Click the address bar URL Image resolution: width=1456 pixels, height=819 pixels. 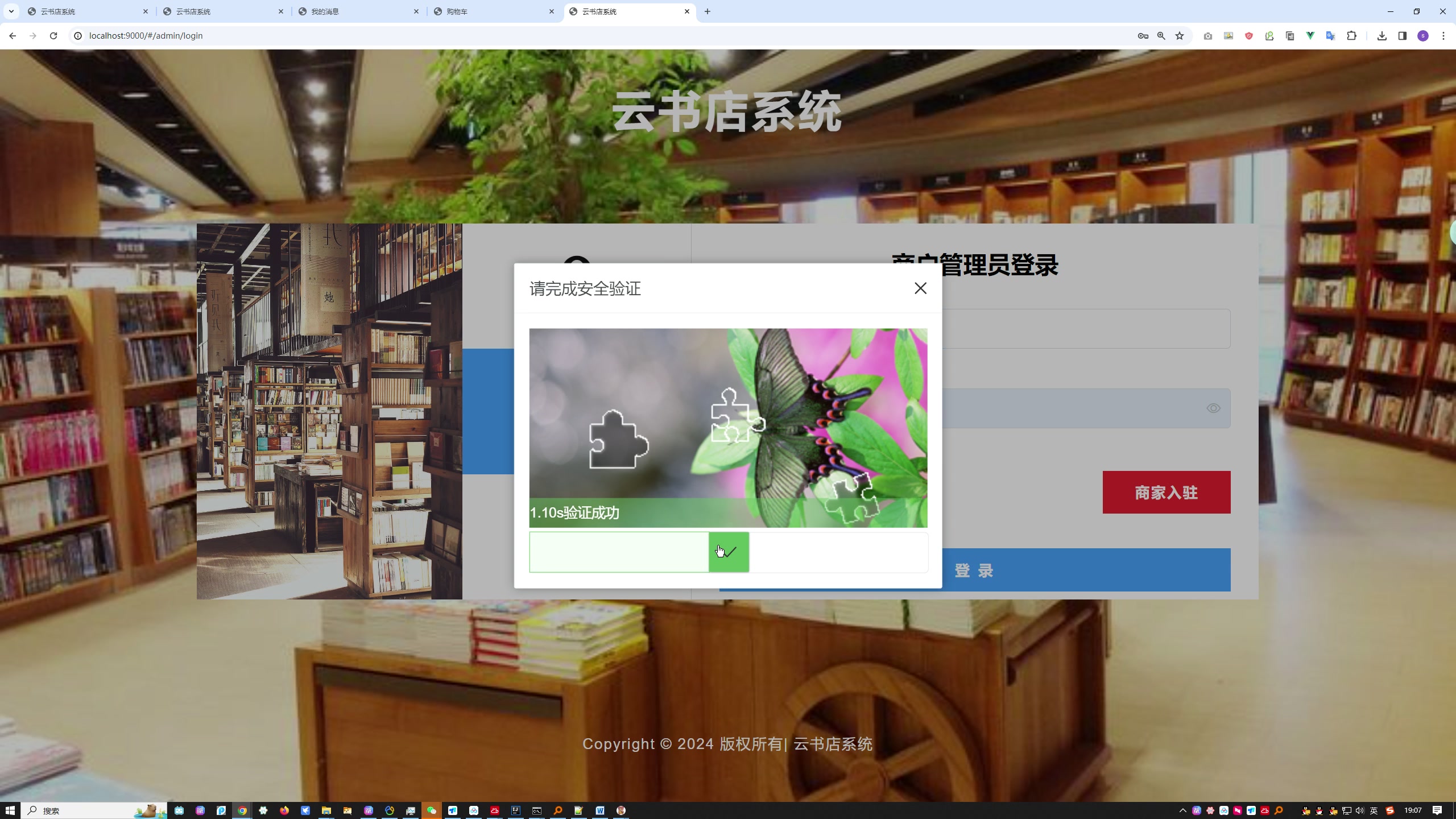[146, 36]
